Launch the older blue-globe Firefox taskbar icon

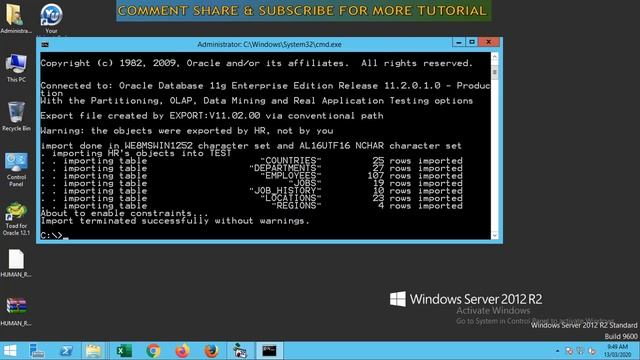[211, 351]
